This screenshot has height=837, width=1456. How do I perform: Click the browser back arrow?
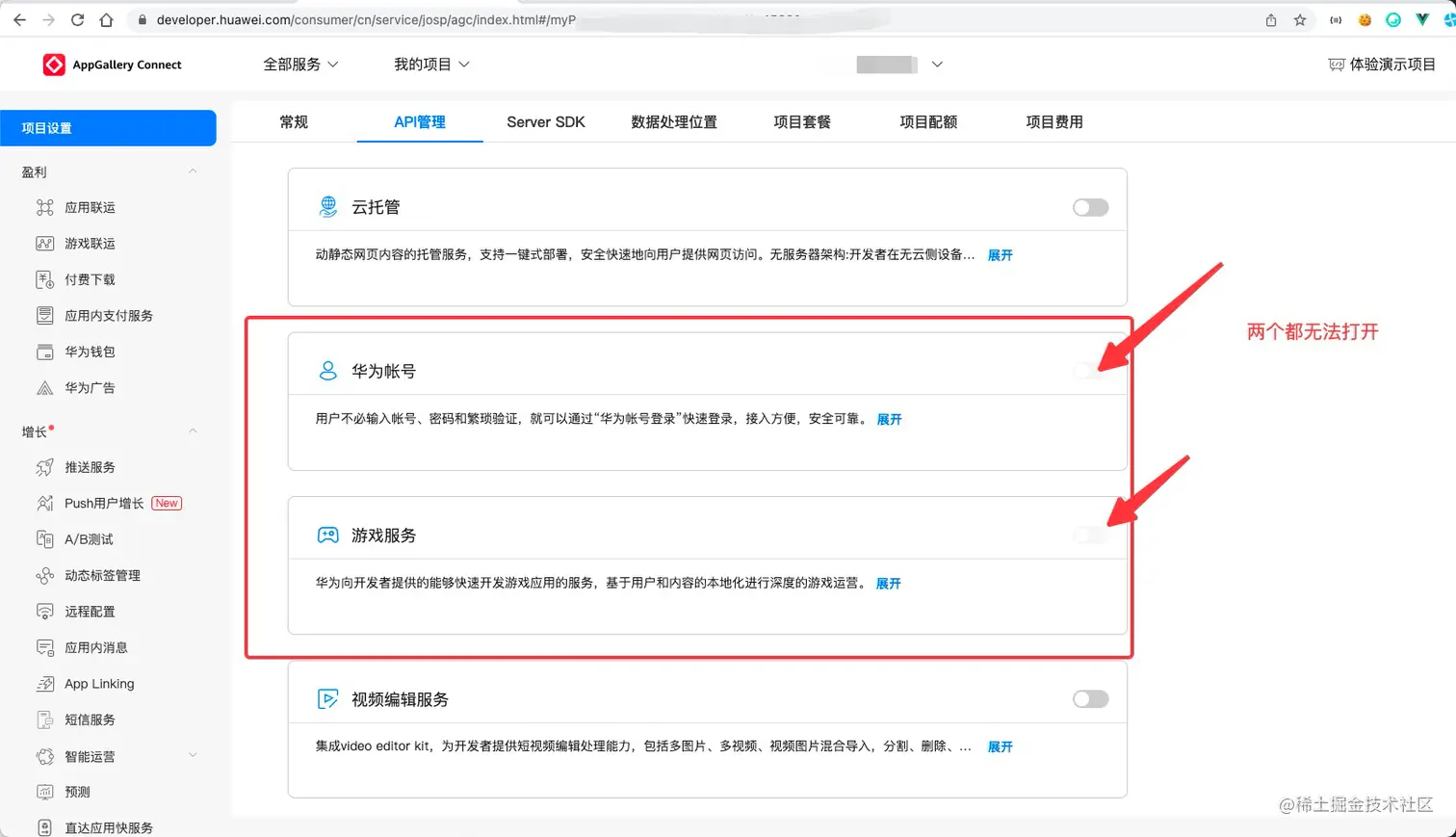click(19, 19)
